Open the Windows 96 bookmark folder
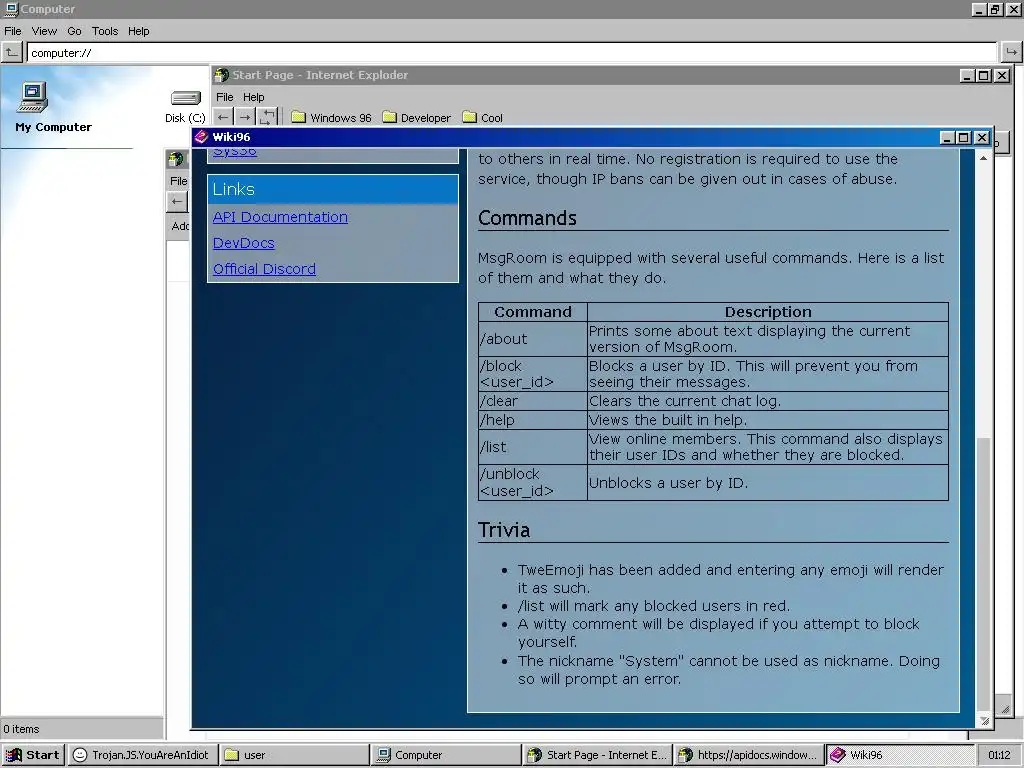 [331, 118]
